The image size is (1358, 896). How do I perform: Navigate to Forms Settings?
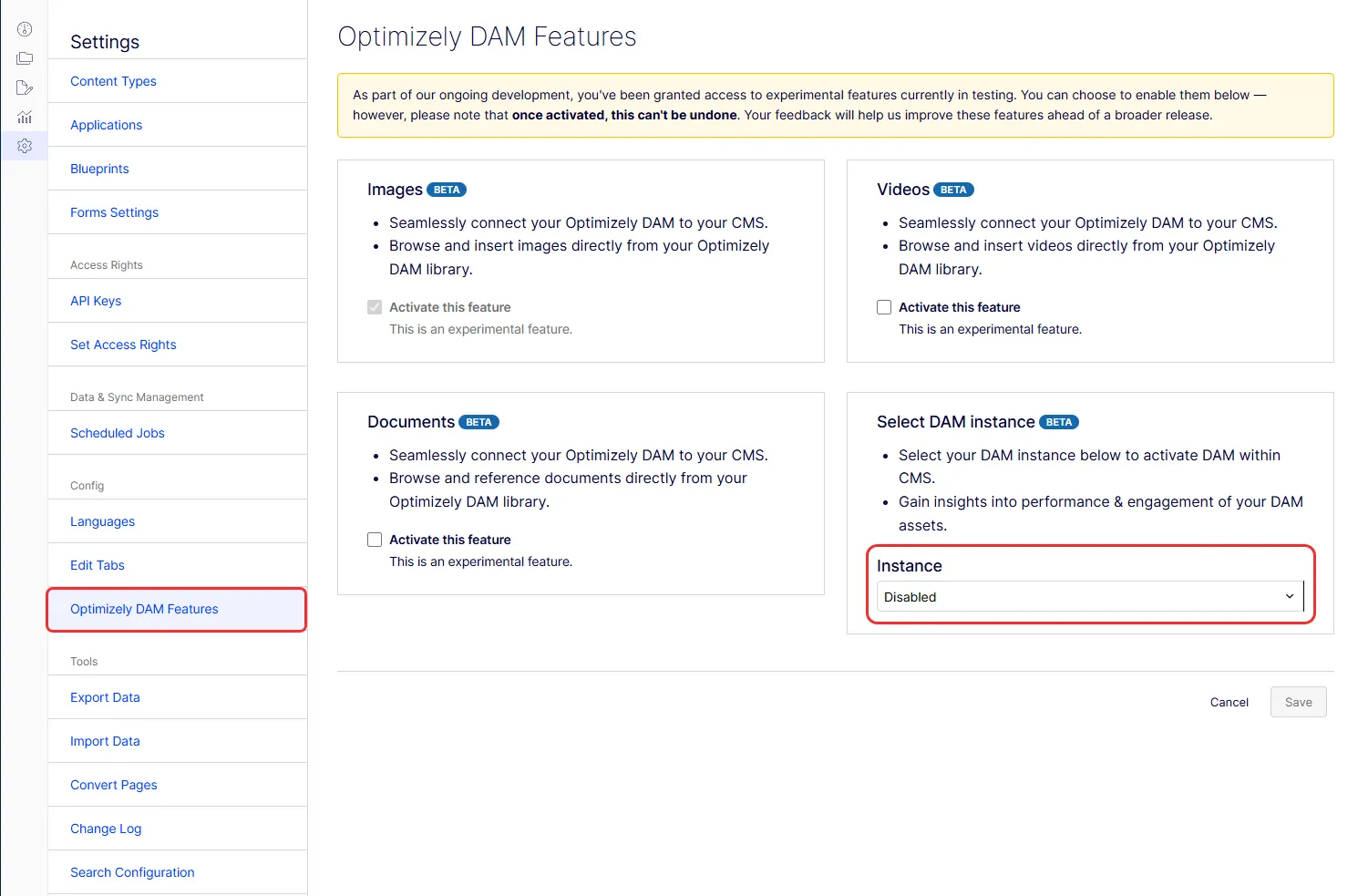click(x=114, y=212)
